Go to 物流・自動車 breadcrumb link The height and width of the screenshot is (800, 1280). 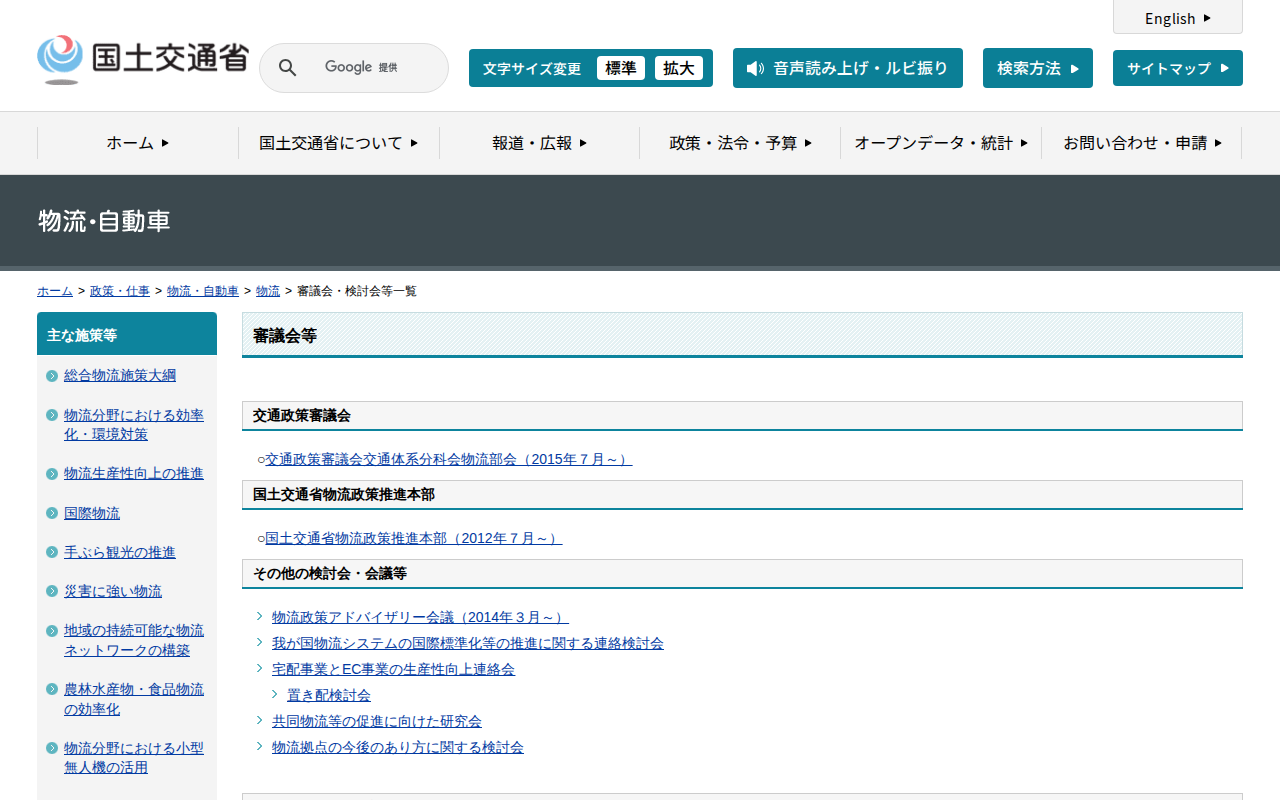pos(203,291)
